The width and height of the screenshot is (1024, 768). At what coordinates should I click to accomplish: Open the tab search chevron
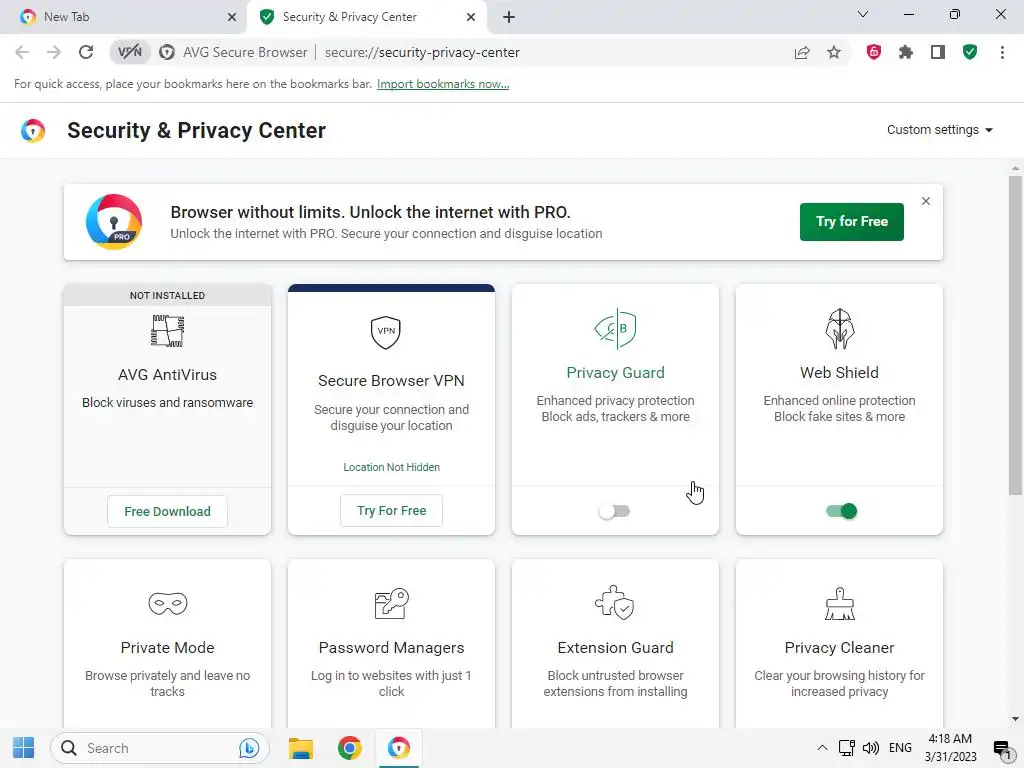point(863,15)
